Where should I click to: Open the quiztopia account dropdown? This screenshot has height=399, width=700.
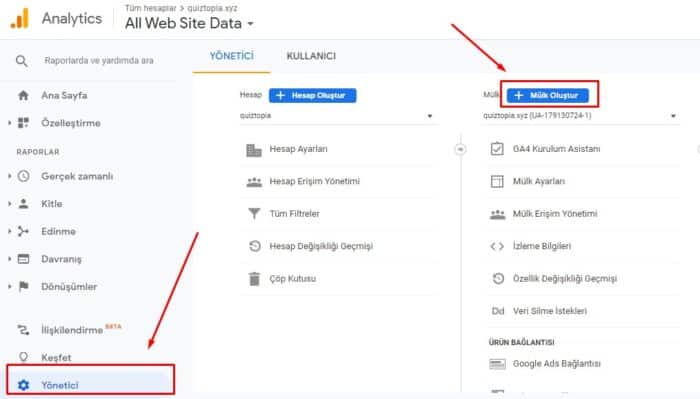coord(336,116)
